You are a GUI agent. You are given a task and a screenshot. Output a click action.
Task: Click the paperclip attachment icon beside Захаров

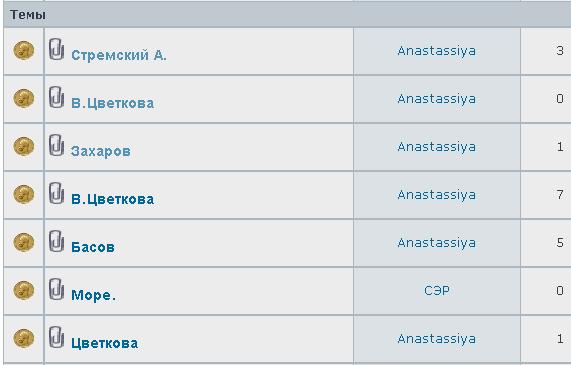click(56, 145)
